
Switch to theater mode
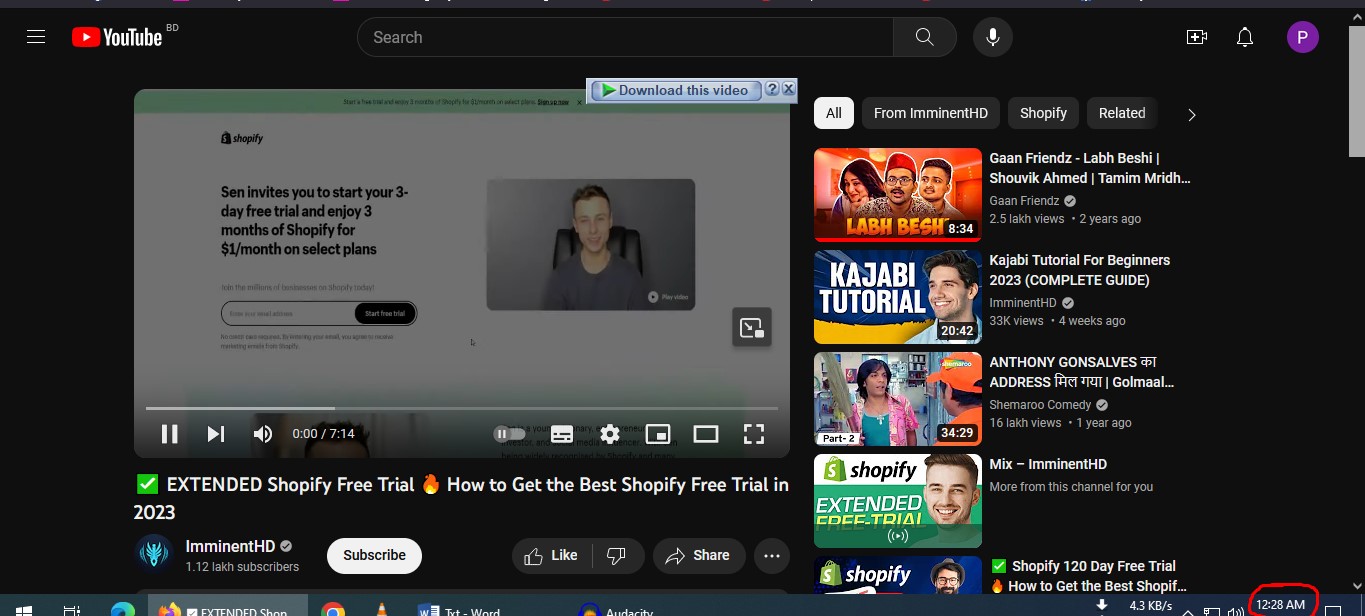click(706, 434)
